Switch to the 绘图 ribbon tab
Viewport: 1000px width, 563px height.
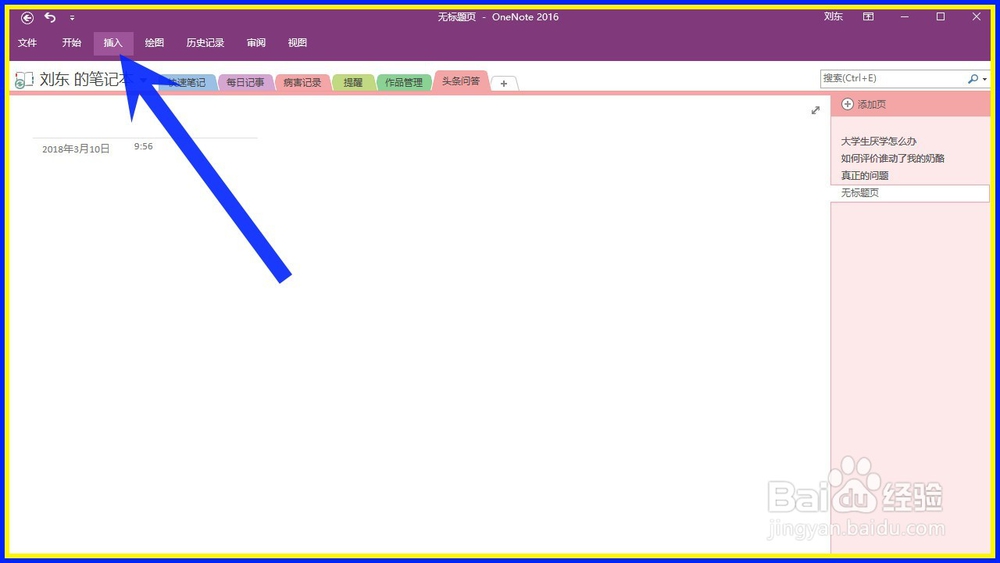pyautogui.click(x=154, y=43)
